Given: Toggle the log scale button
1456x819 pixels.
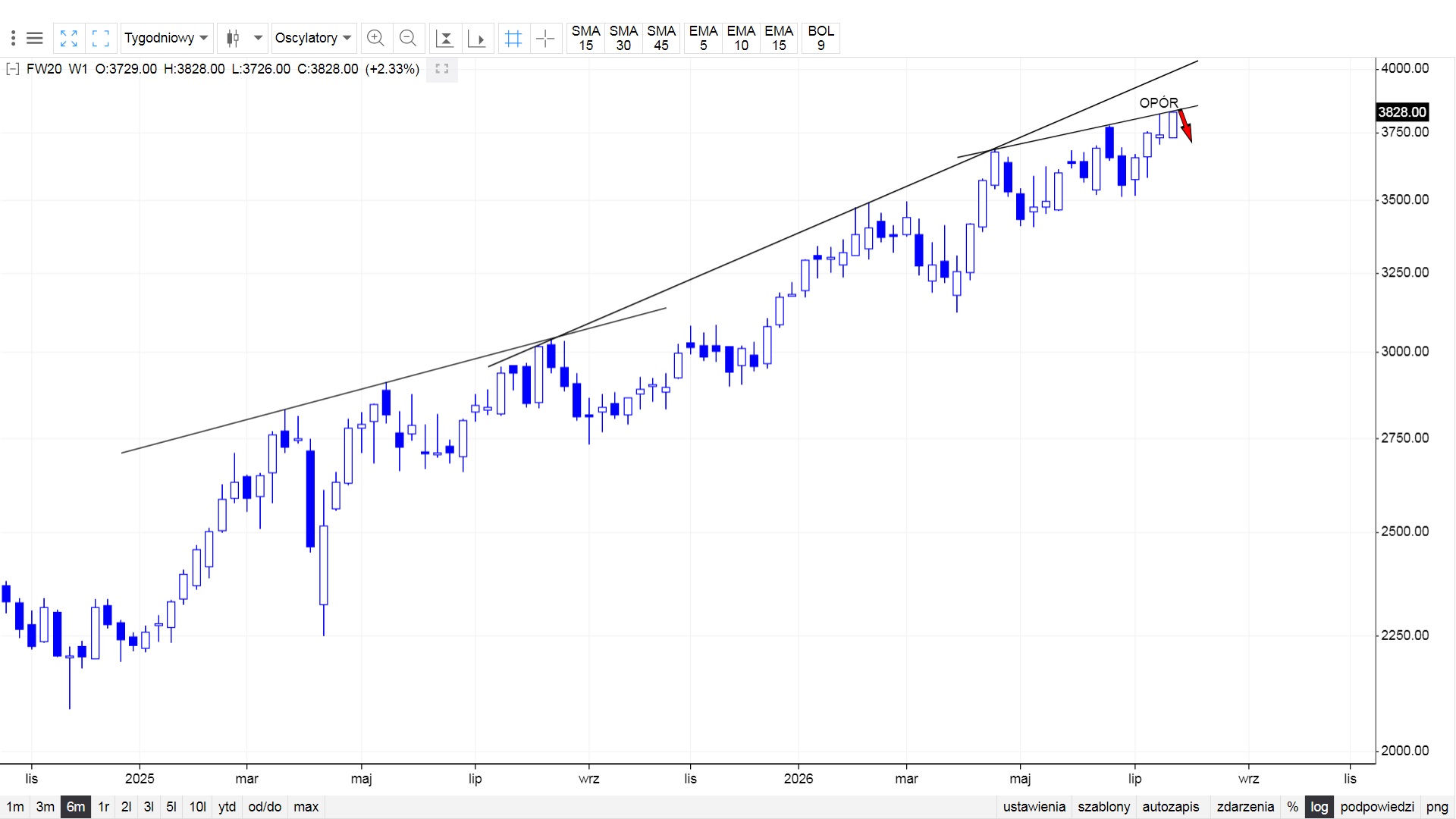Looking at the screenshot, I should point(1319,807).
